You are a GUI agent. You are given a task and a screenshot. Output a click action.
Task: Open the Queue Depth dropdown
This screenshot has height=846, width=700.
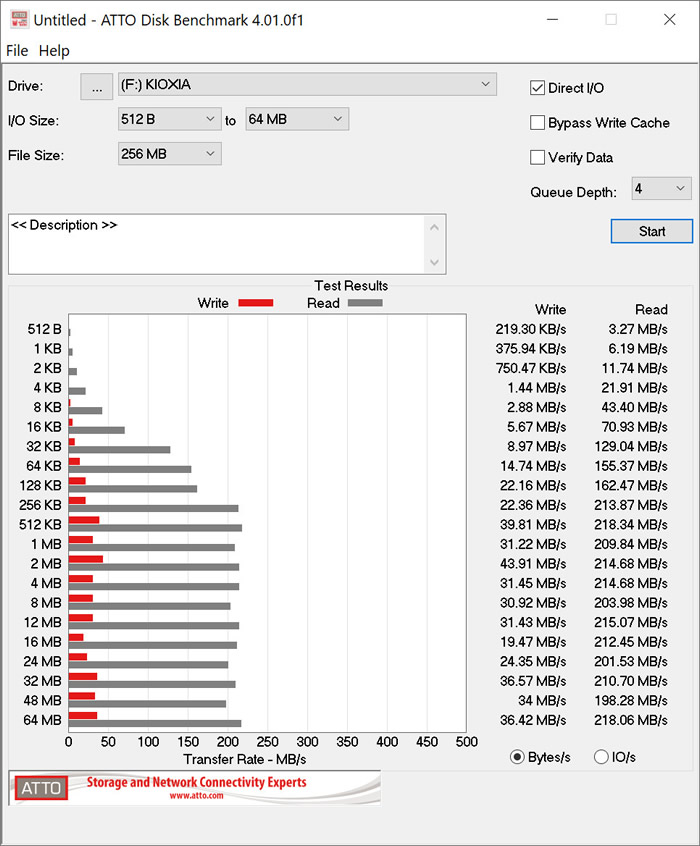661,188
